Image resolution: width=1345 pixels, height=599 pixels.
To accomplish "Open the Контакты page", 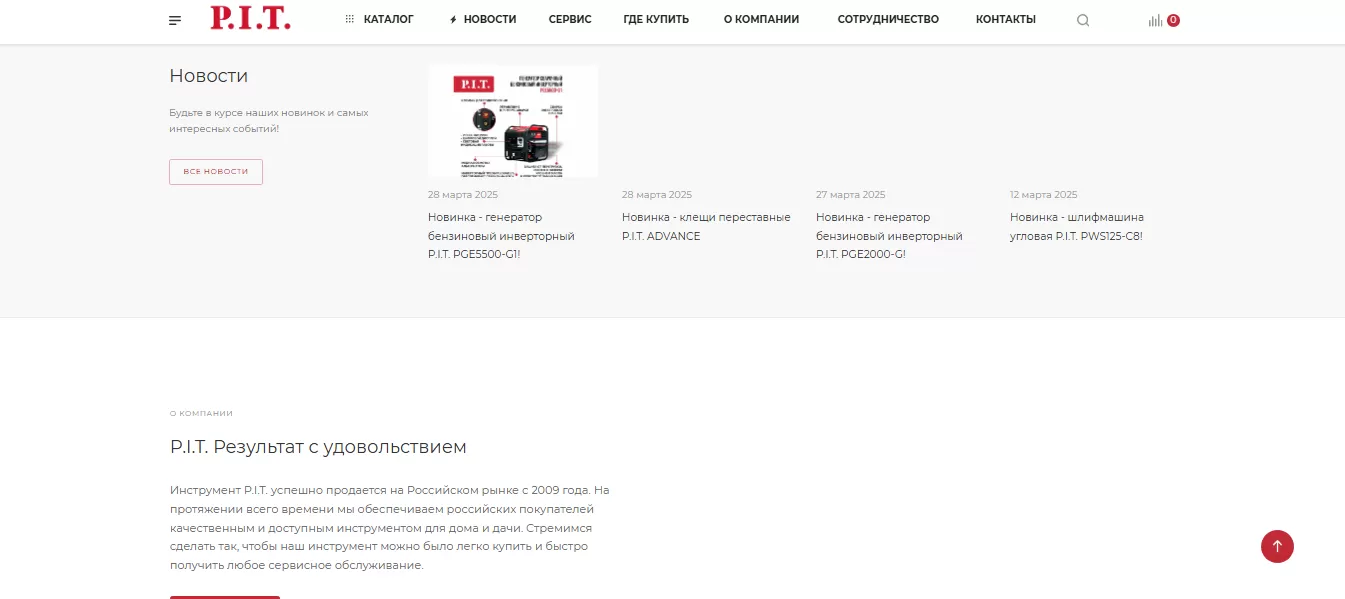I will tap(1006, 19).
